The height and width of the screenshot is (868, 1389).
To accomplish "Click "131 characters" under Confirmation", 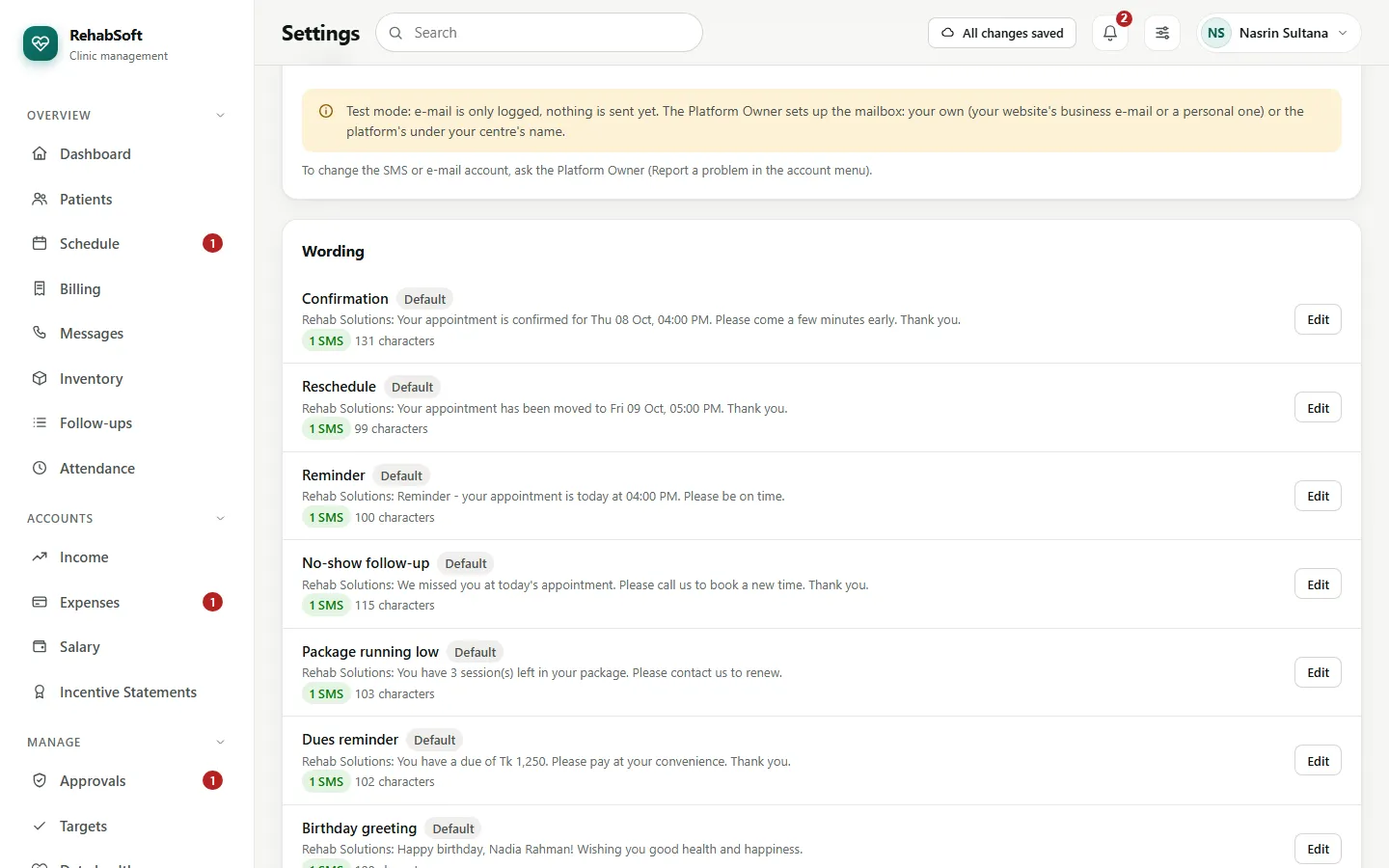I will (395, 341).
